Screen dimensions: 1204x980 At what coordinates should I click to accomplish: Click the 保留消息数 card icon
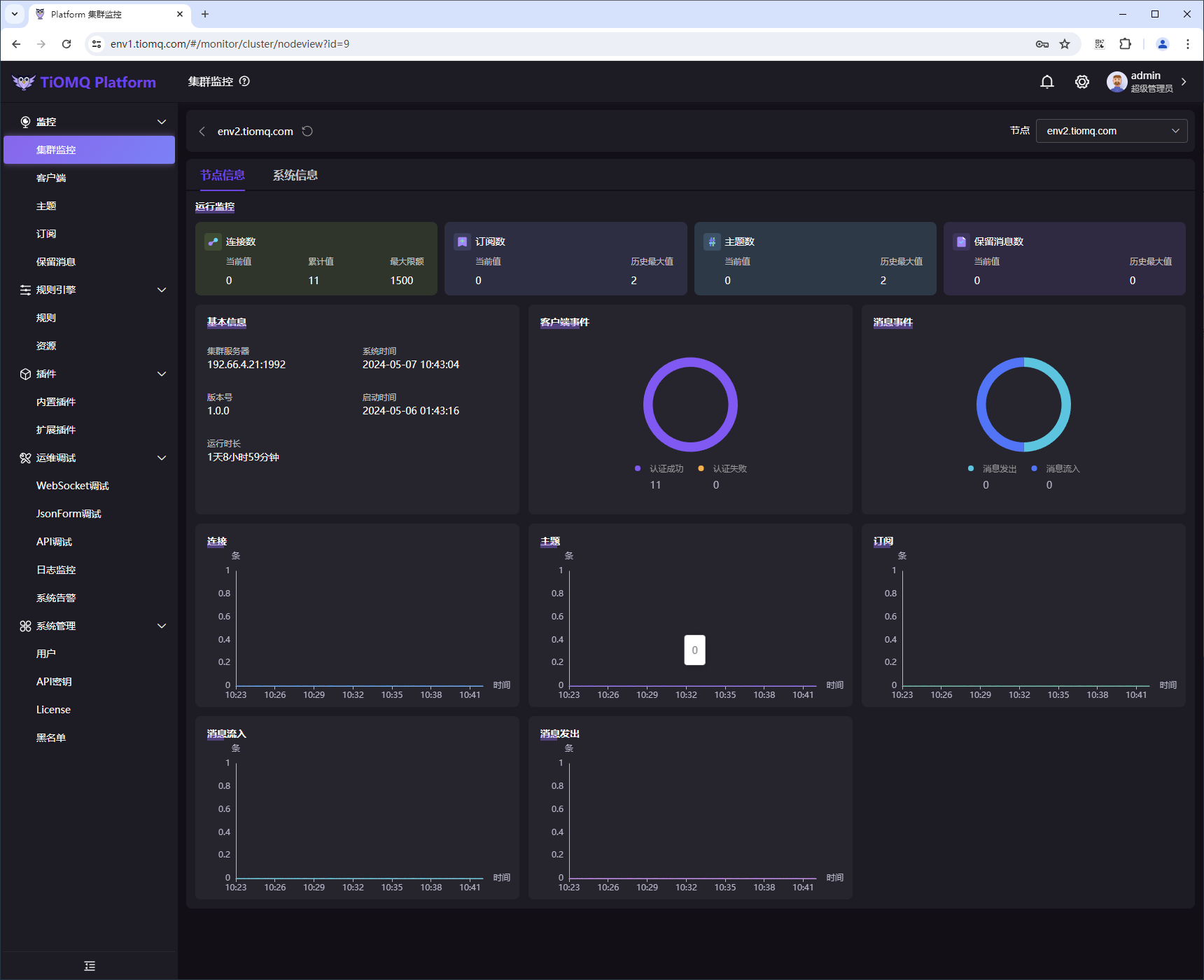click(x=961, y=241)
